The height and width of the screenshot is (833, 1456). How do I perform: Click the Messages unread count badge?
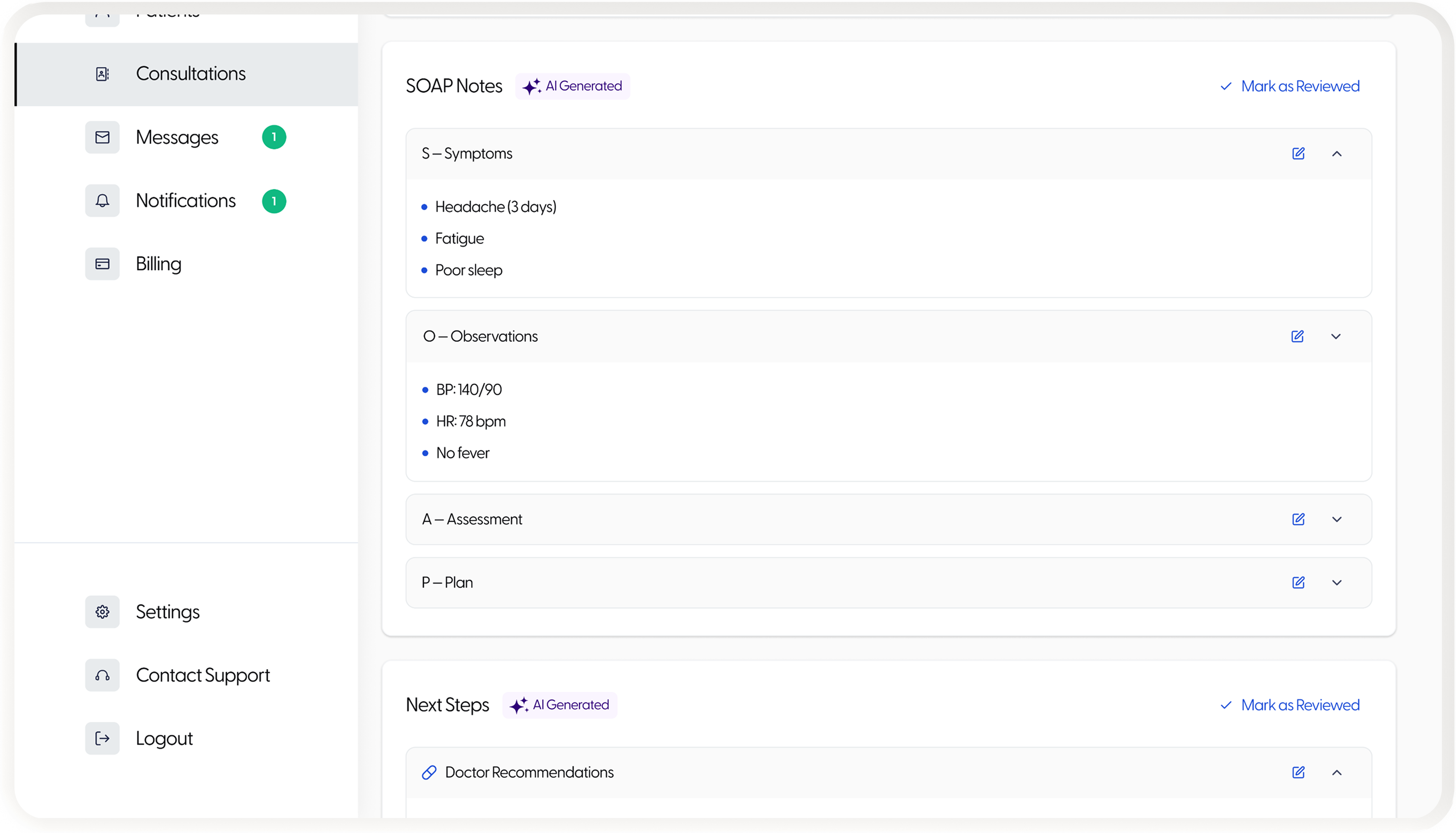274,137
